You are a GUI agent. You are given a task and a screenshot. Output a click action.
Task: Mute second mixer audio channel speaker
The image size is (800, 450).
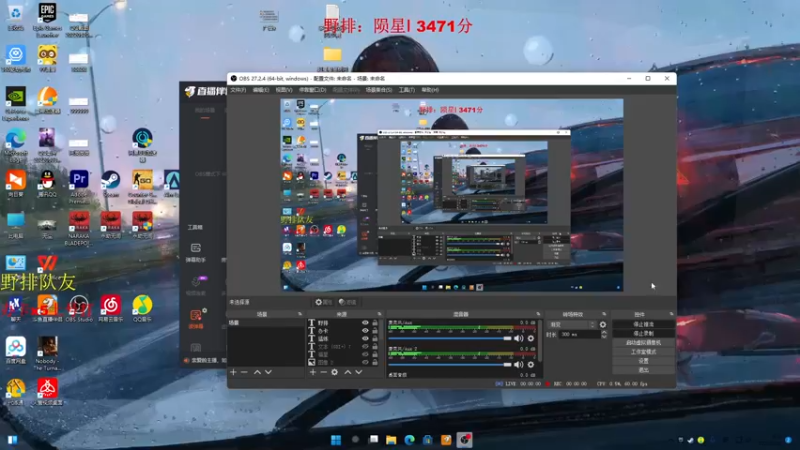519,364
